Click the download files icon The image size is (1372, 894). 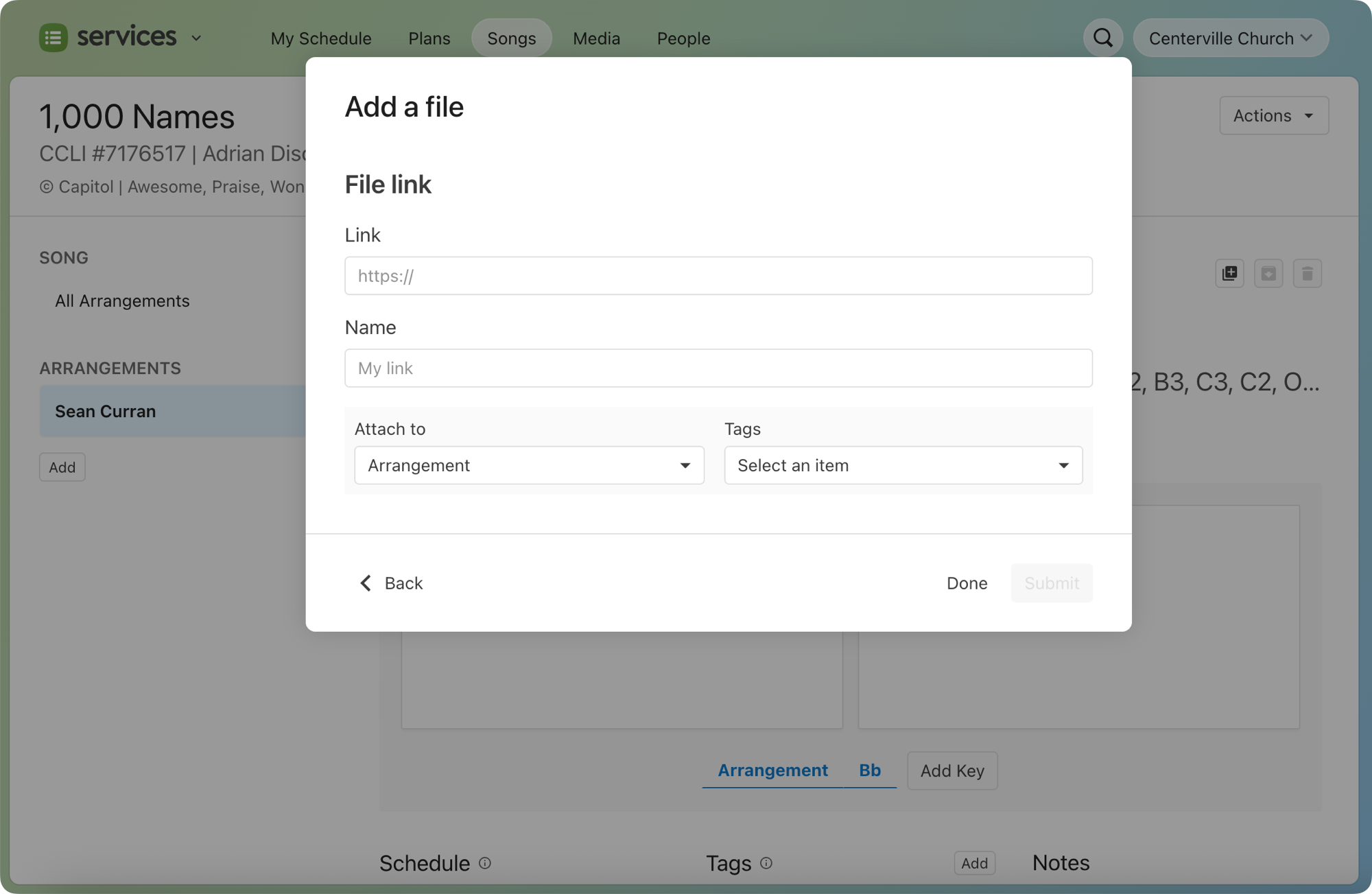(1269, 273)
